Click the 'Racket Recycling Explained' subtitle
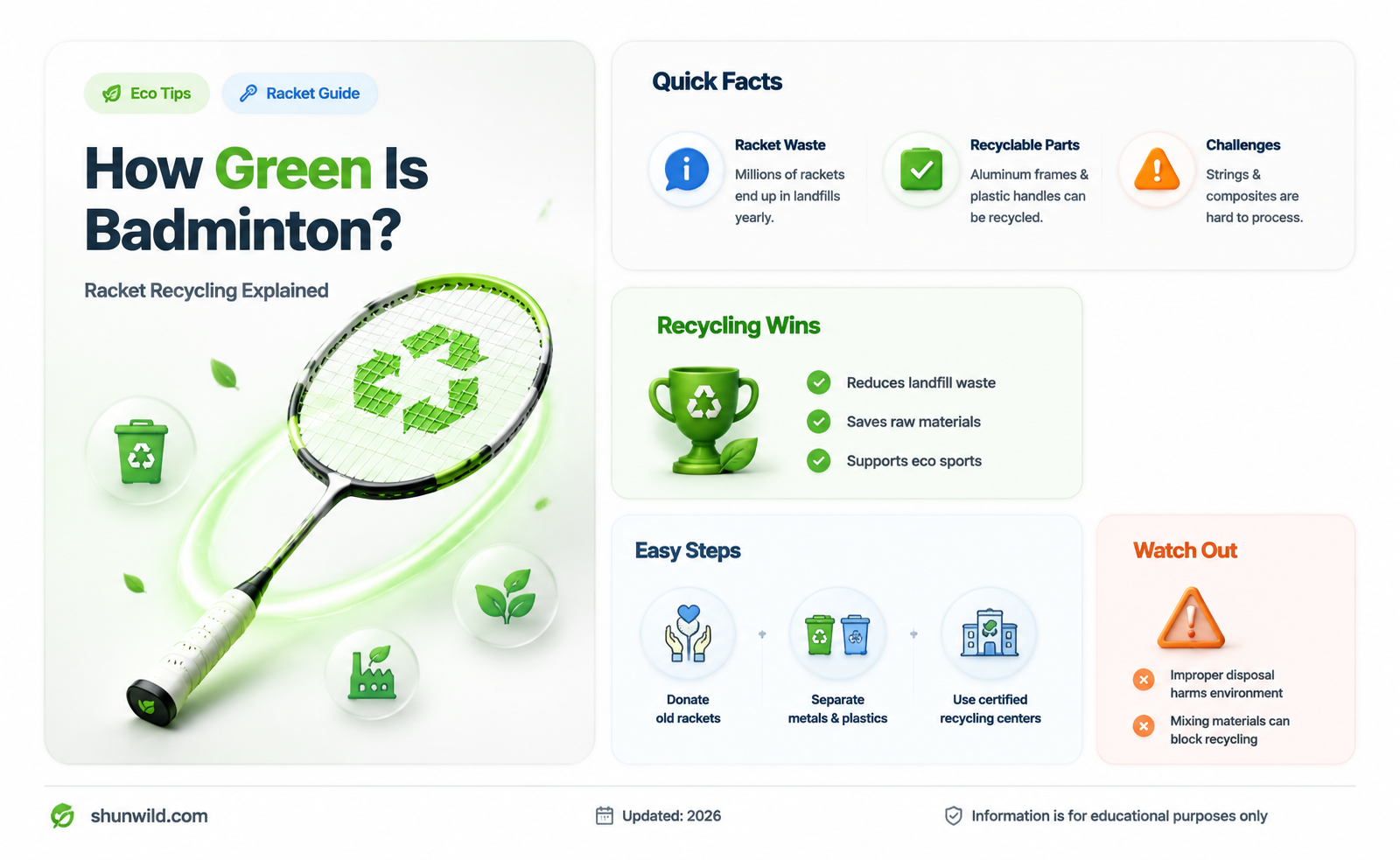The image size is (1400, 860). (206, 290)
